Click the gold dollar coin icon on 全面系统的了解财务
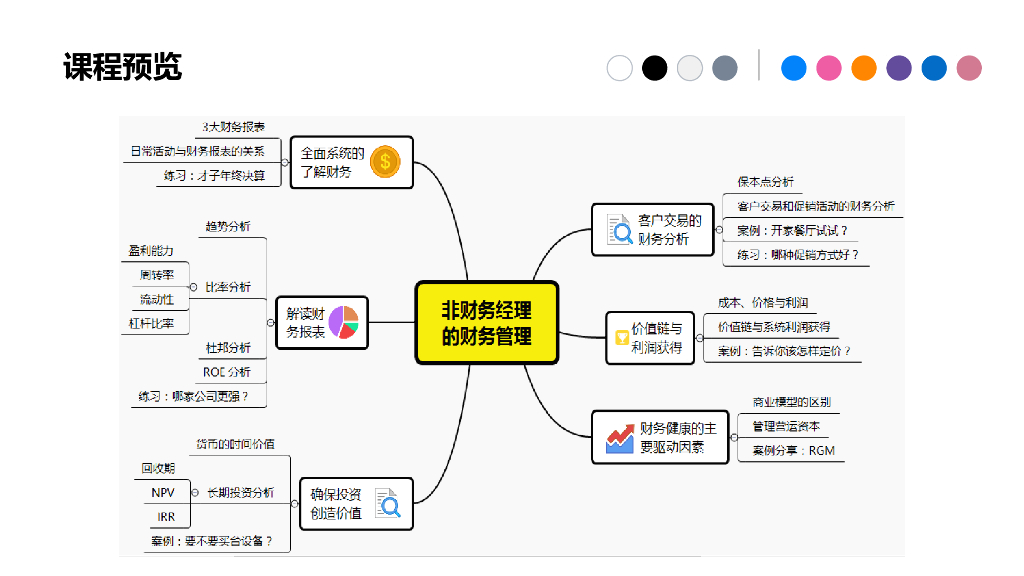 click(x=386, y=161)
